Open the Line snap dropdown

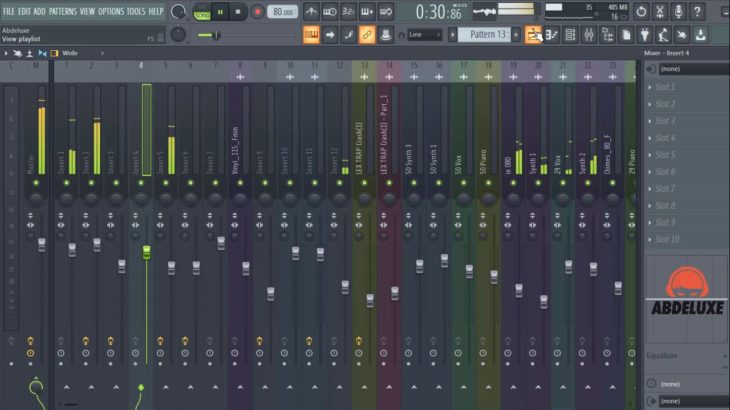click(x=424, y=35)
